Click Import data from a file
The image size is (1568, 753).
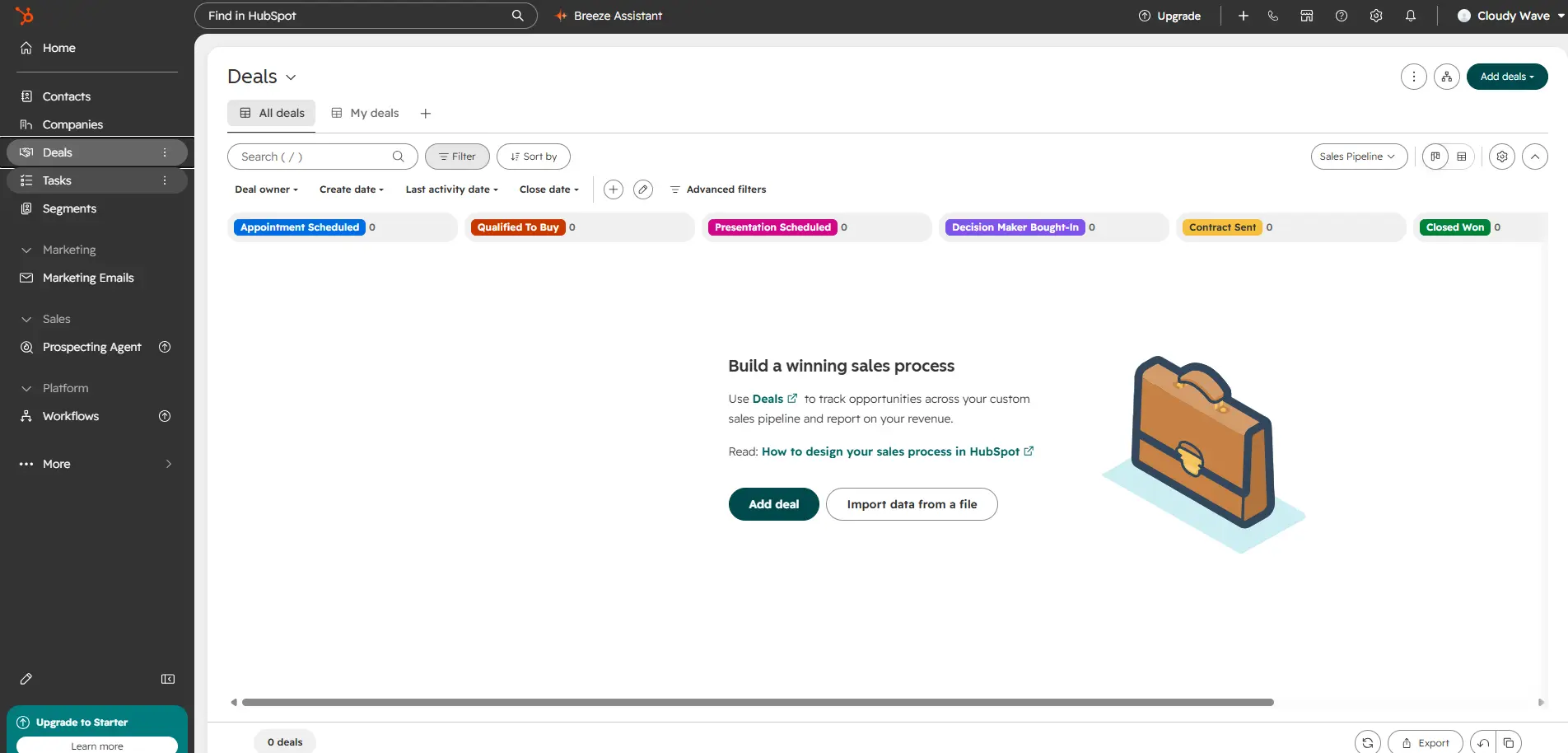pos(912,504)
